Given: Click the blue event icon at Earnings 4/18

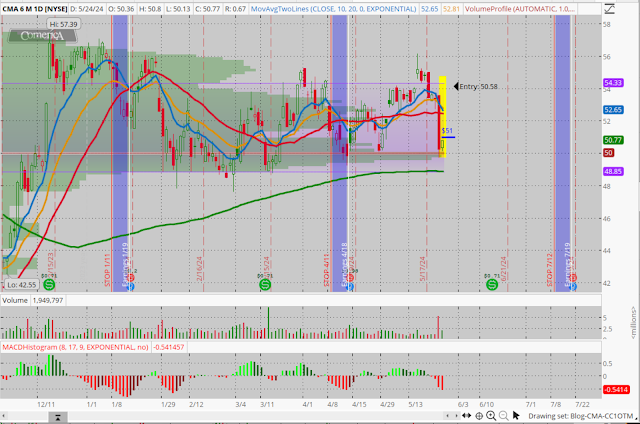Looking at the screenshot, I should pos(350,287).
